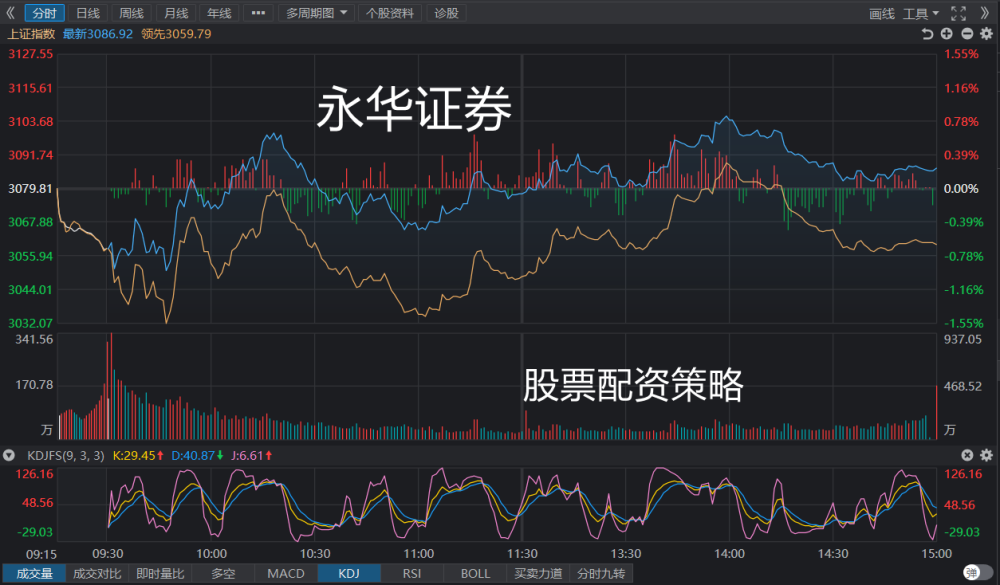Screen dimensions: 1000x585
Task: Click the K:29.45 value readout
Action: (138, 455)
